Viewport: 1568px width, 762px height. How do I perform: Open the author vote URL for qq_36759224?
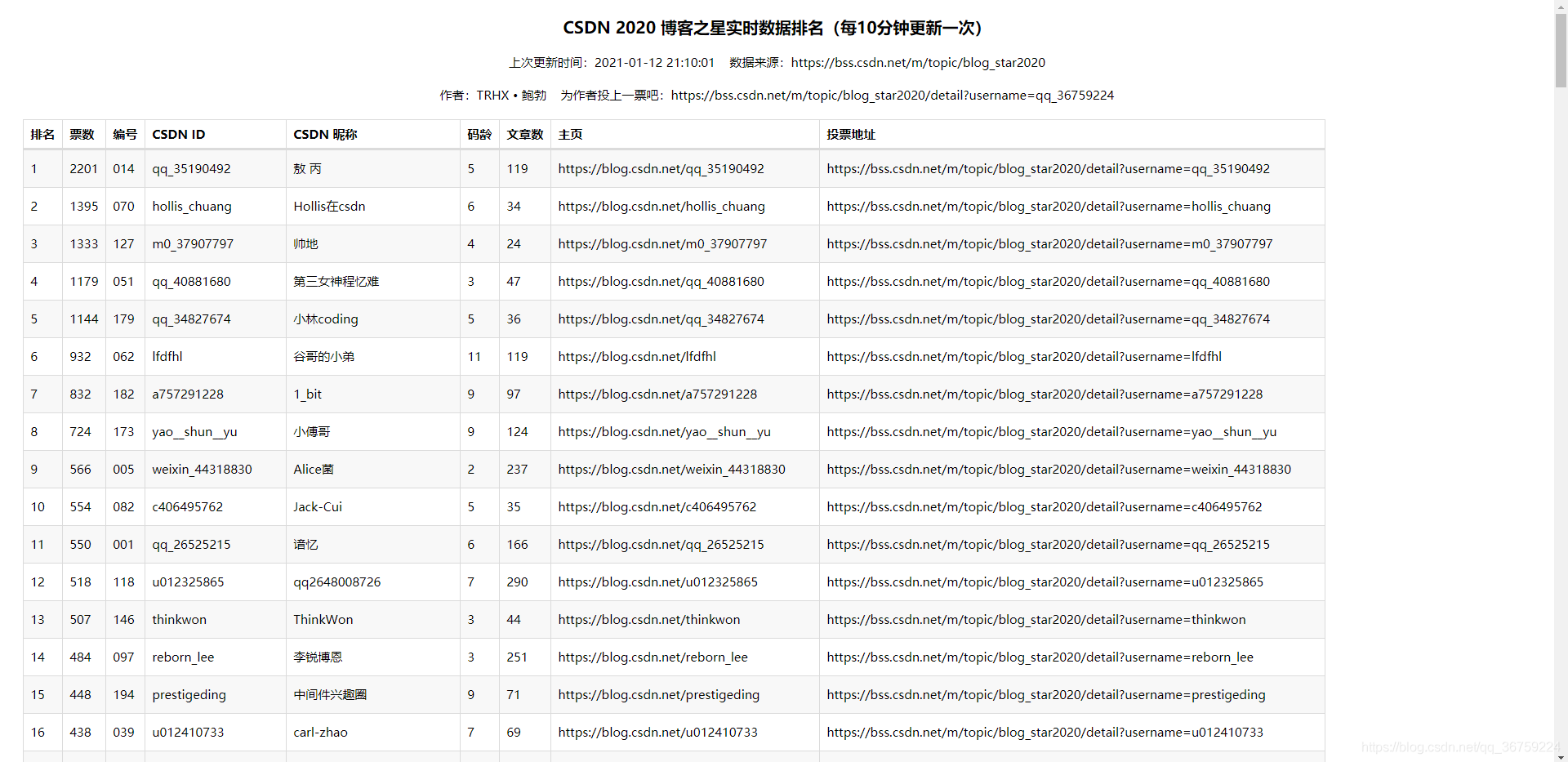[893, 96]
